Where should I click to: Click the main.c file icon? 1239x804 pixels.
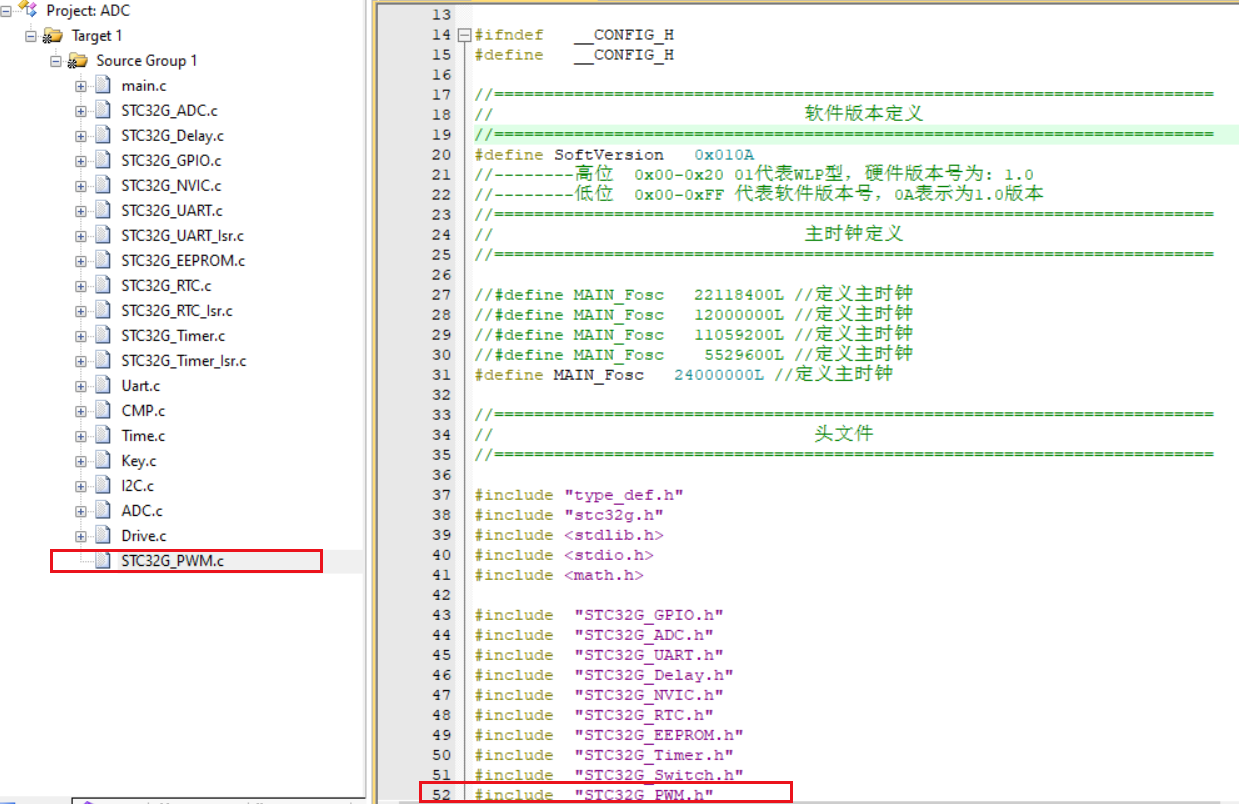tap(102, 86)
